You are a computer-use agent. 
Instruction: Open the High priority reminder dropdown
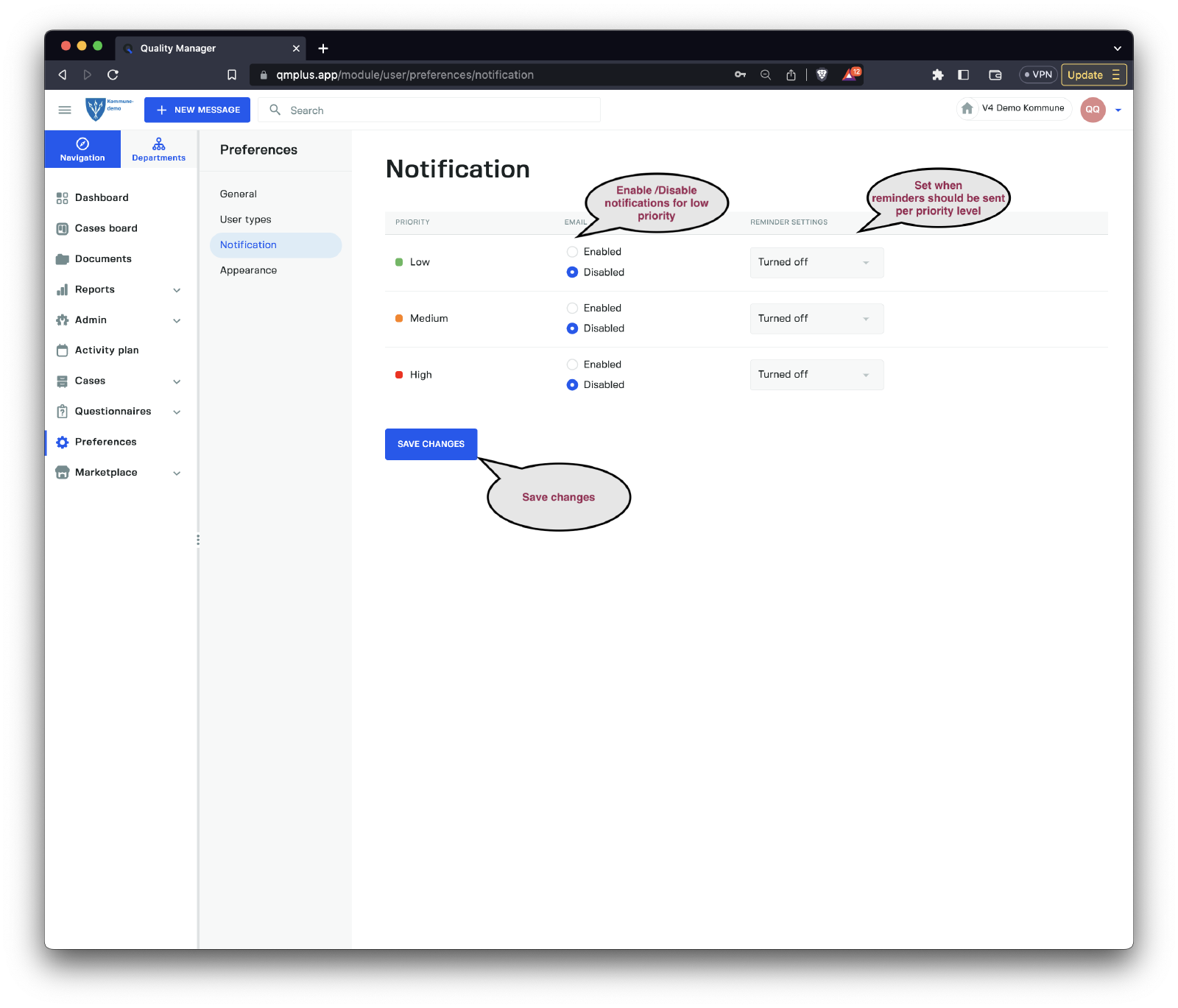(817, 375)
